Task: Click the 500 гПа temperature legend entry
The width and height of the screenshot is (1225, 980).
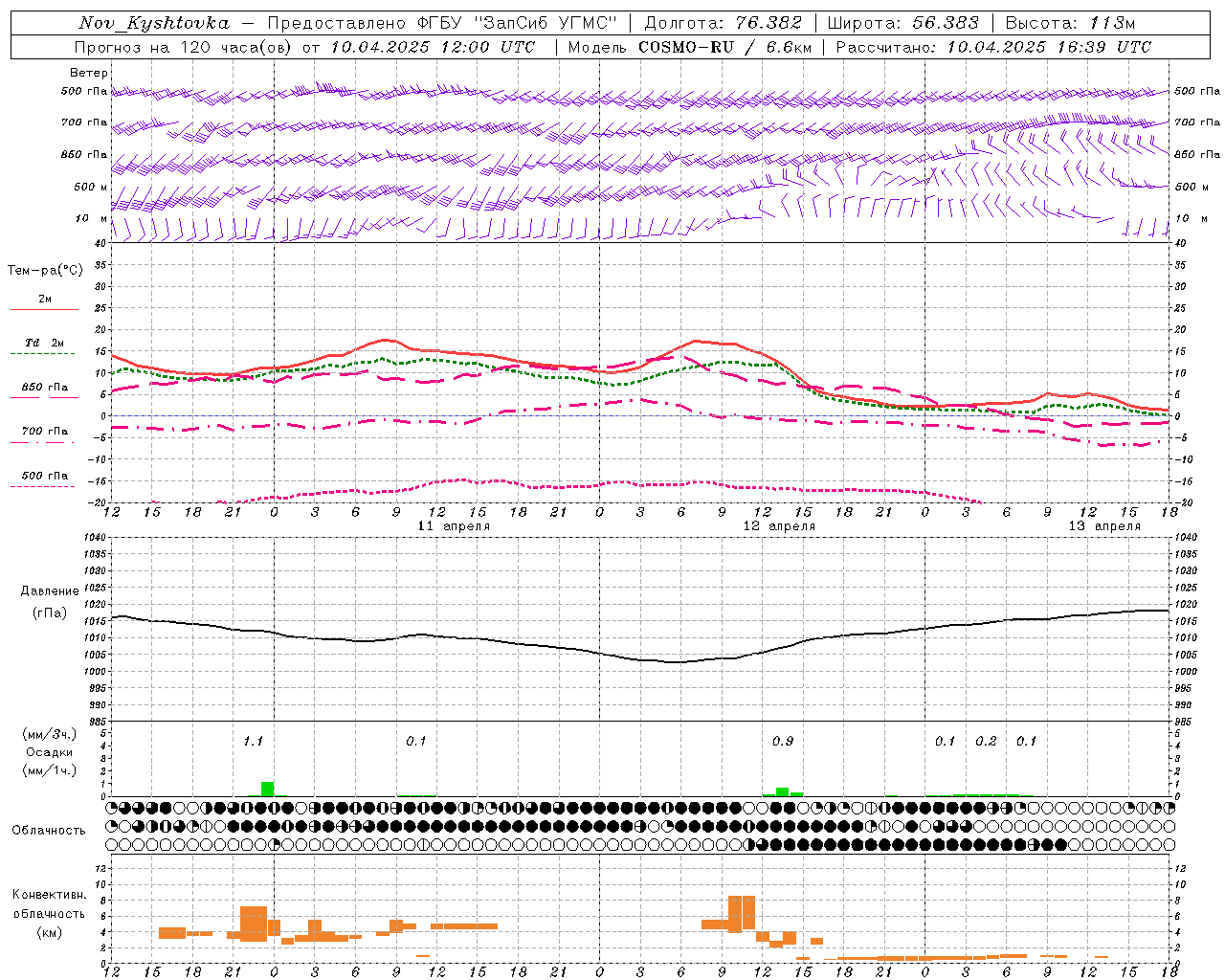Action: coord(45,476)
